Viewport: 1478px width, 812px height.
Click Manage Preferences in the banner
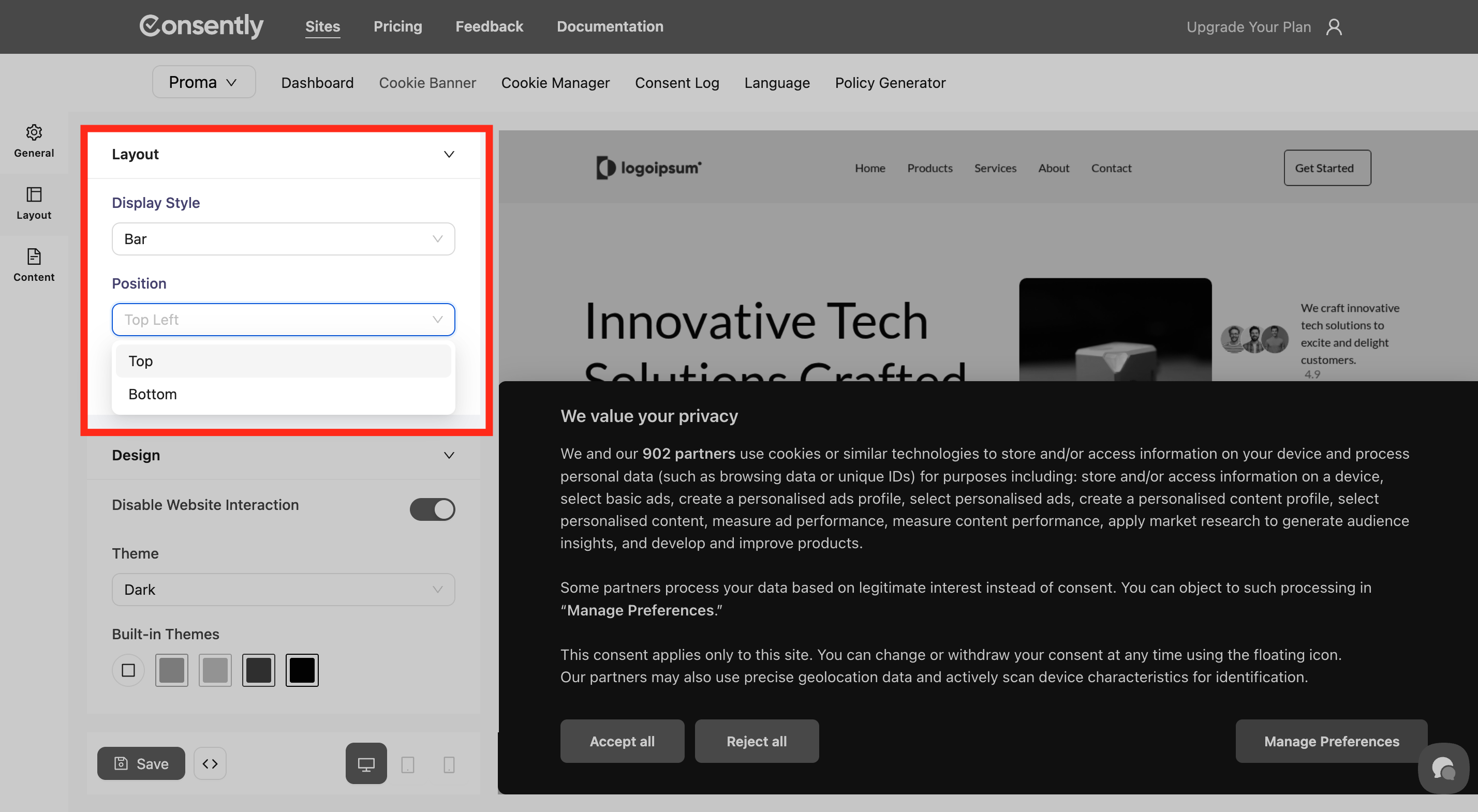(1331, 741)
